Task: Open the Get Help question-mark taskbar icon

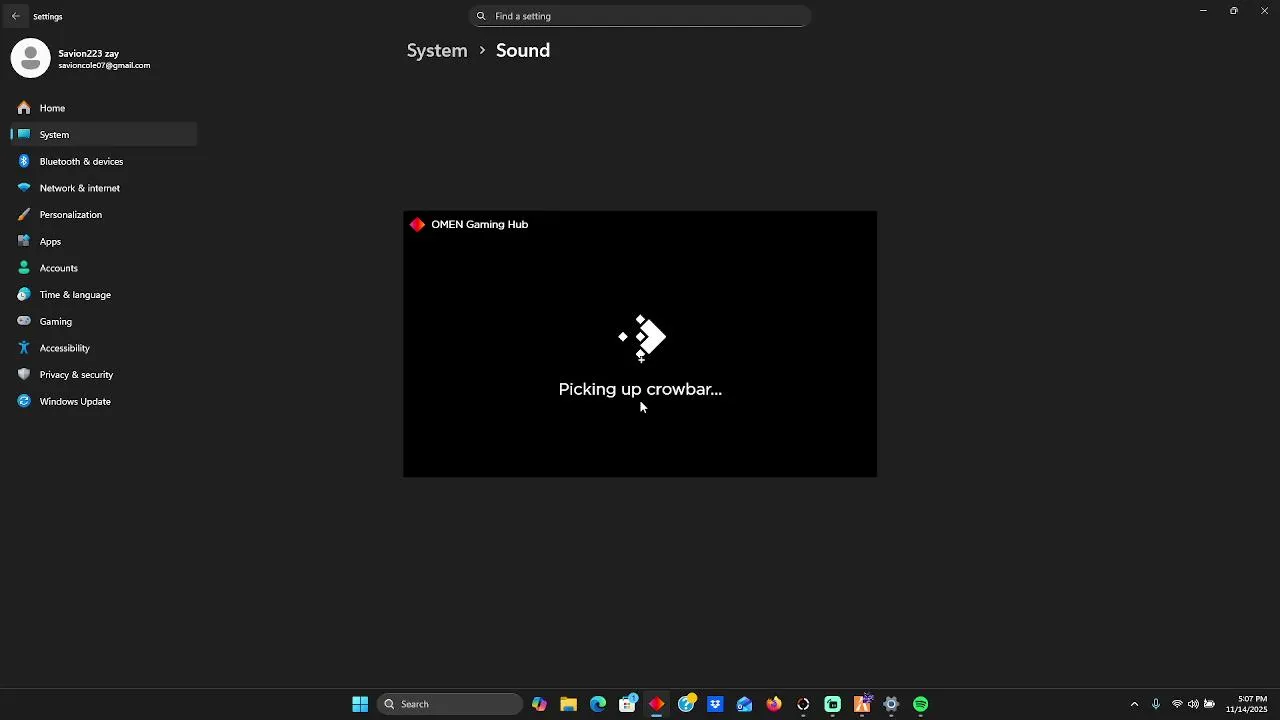Action: 686,704
